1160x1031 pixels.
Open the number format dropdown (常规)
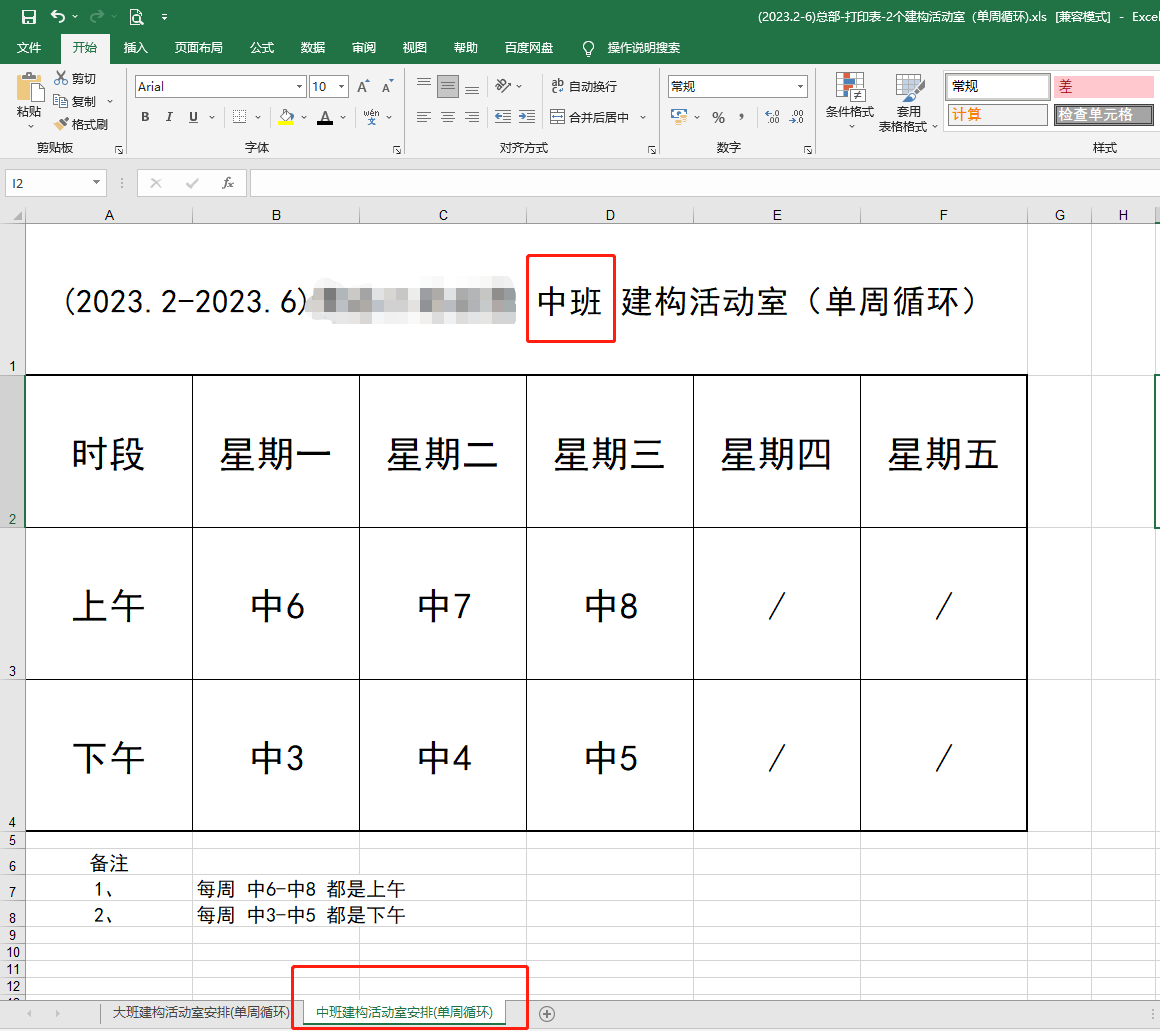[800, 87]
